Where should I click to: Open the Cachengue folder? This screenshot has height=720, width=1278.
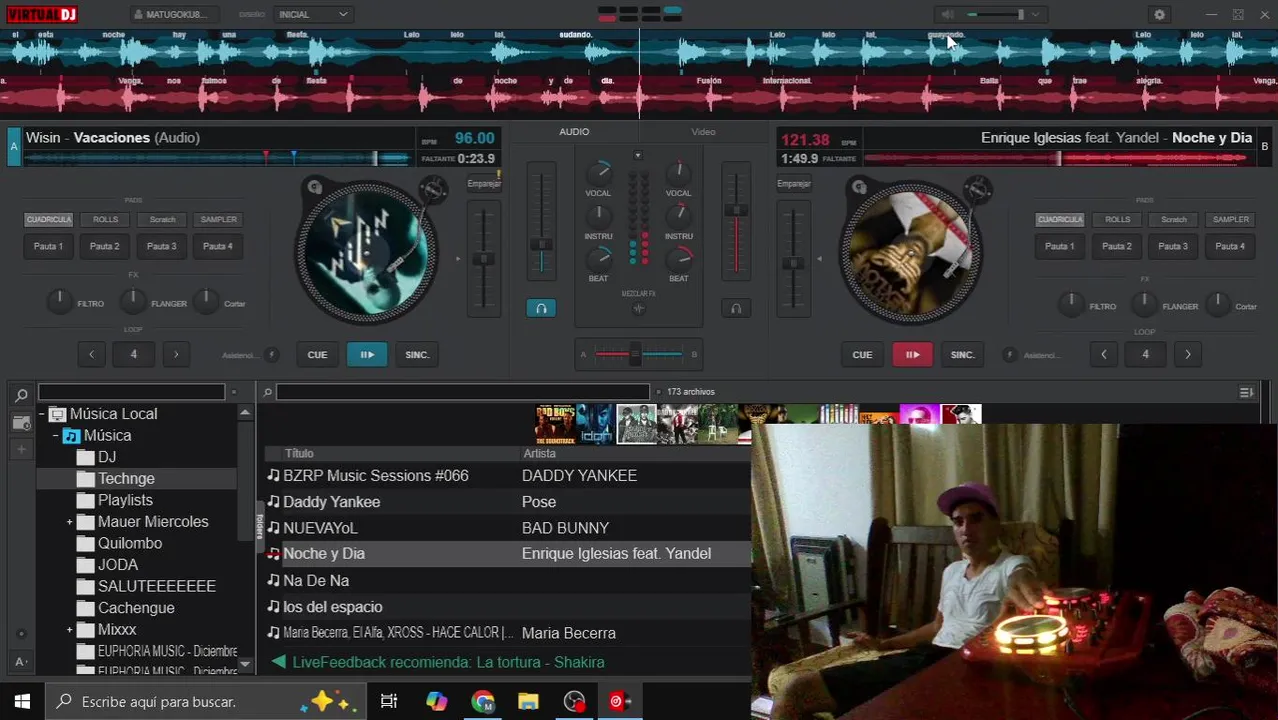tap(136, 608)
